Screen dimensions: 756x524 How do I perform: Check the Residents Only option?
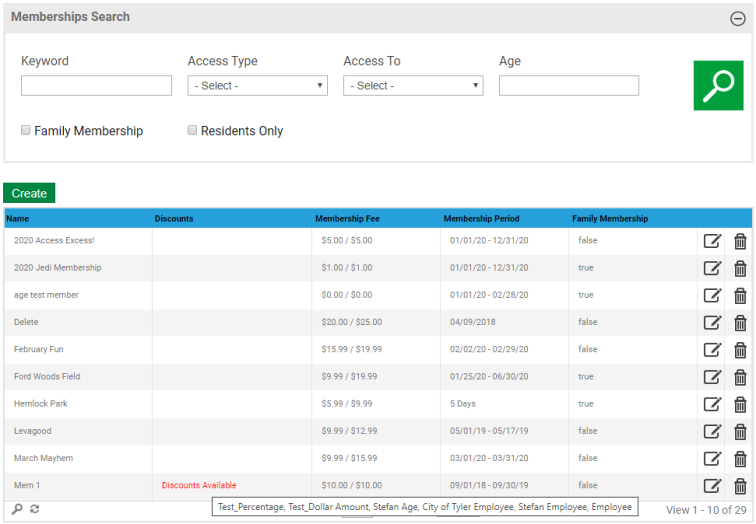(x=193, y=131)
